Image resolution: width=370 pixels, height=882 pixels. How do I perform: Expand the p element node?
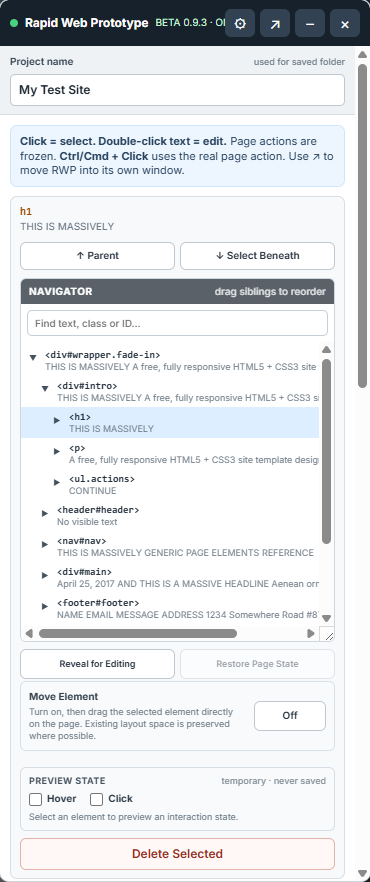[x=57, y=451]
